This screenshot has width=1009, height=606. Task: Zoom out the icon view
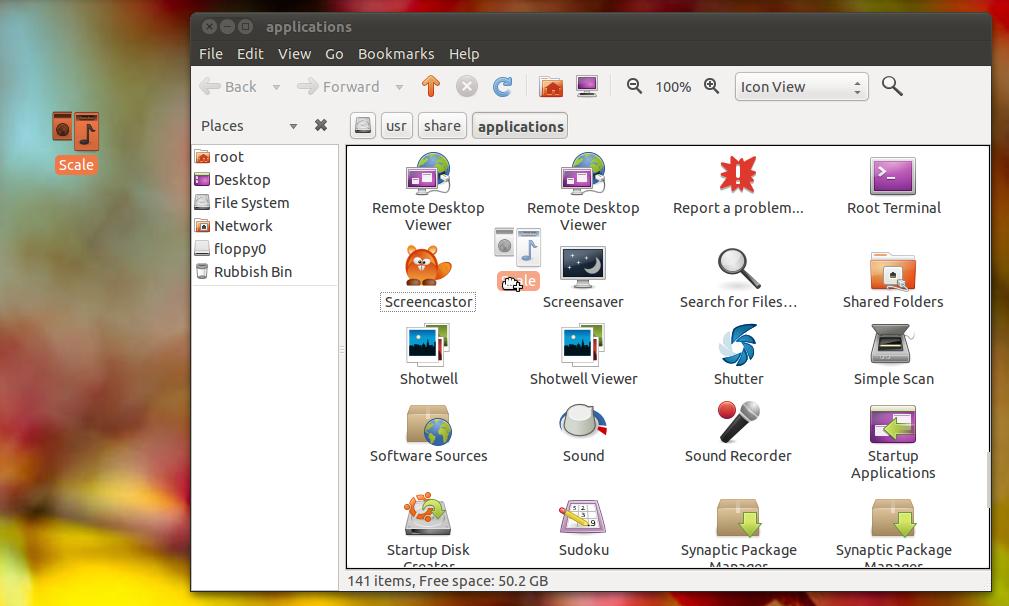click(634, 86)
